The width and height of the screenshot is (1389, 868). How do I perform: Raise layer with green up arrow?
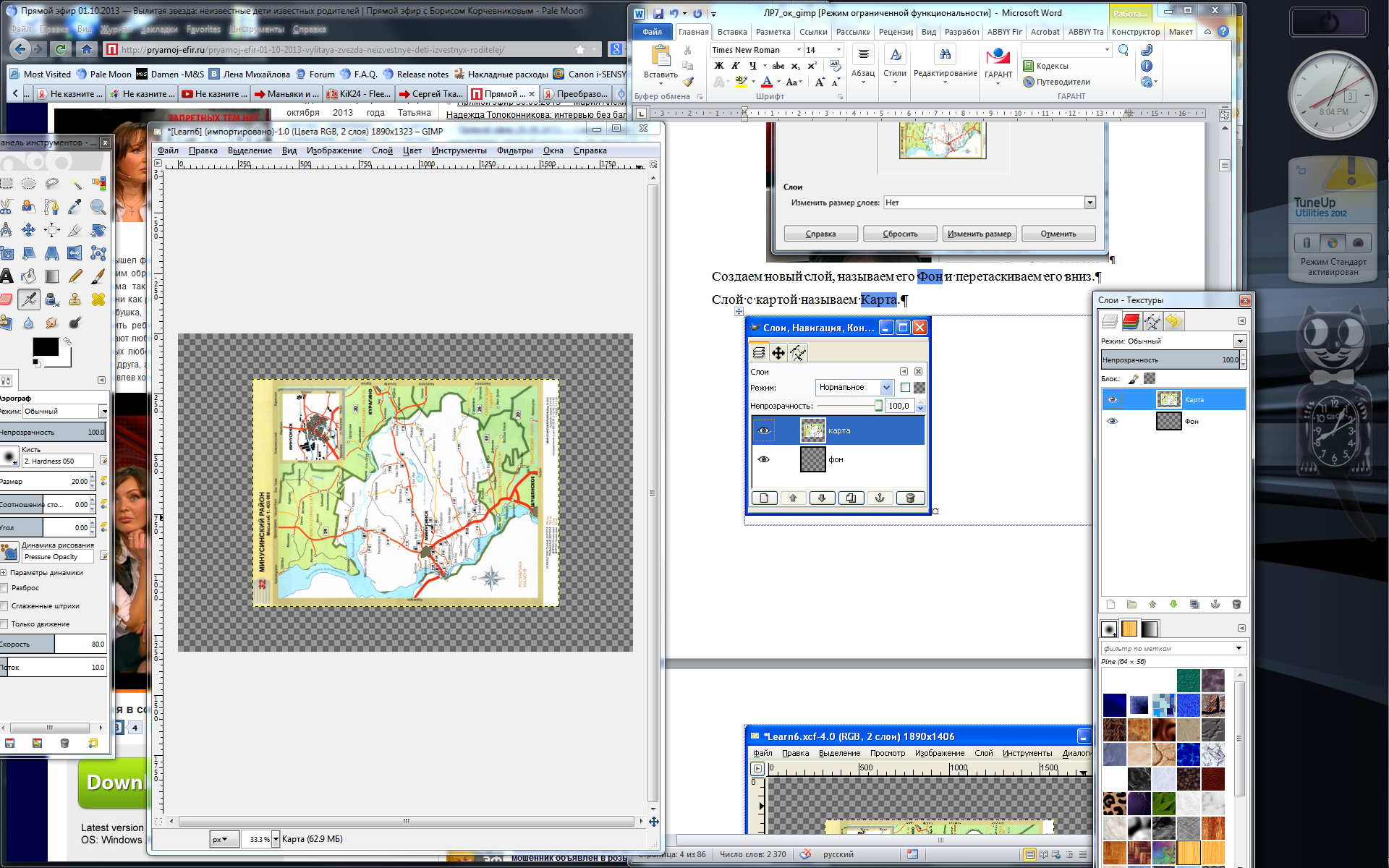[x=1152, y=604]
